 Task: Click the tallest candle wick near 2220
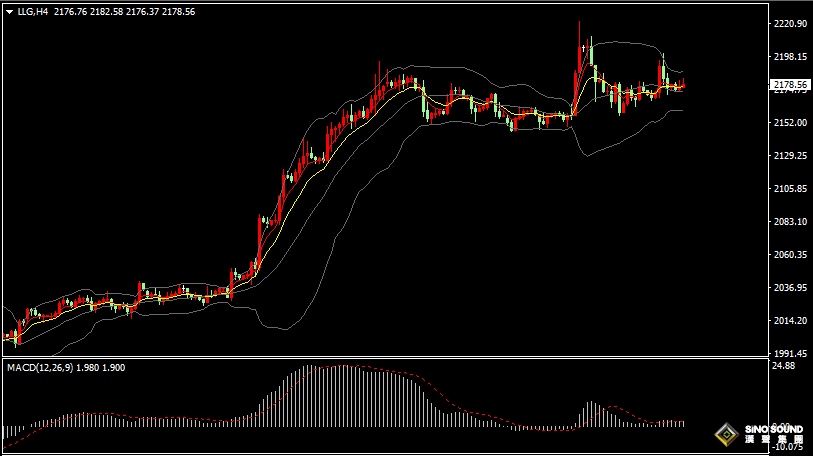pyautogui.click(x=579, y=30)
